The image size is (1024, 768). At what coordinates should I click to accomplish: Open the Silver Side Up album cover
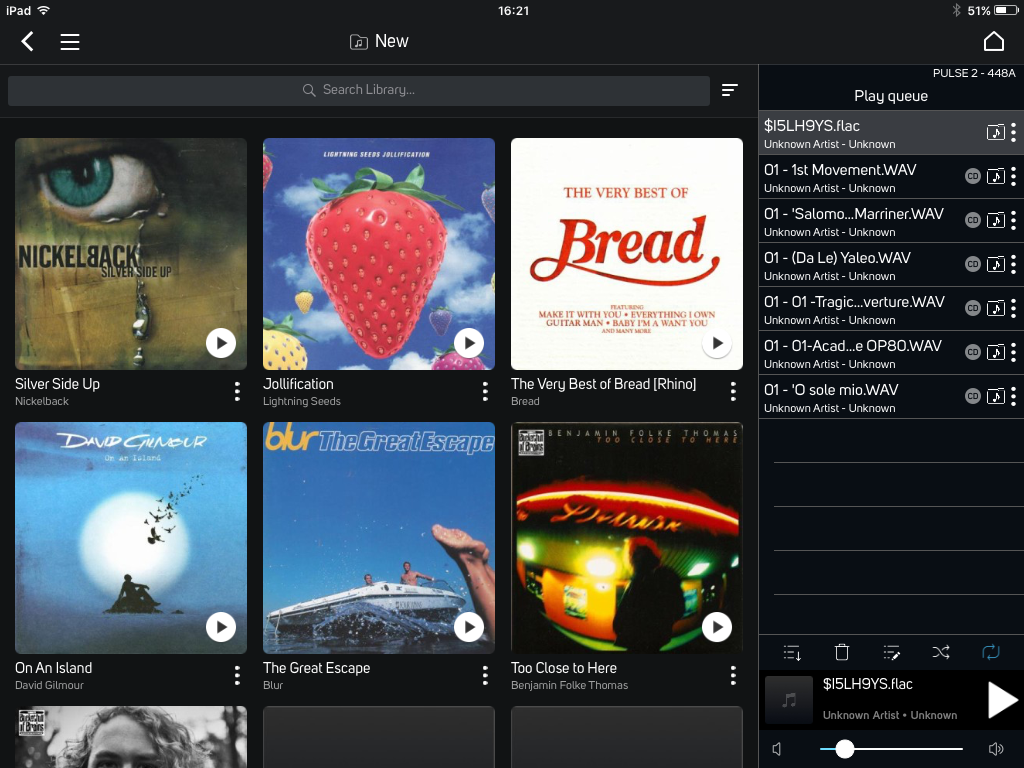click(x=131, y=253)
